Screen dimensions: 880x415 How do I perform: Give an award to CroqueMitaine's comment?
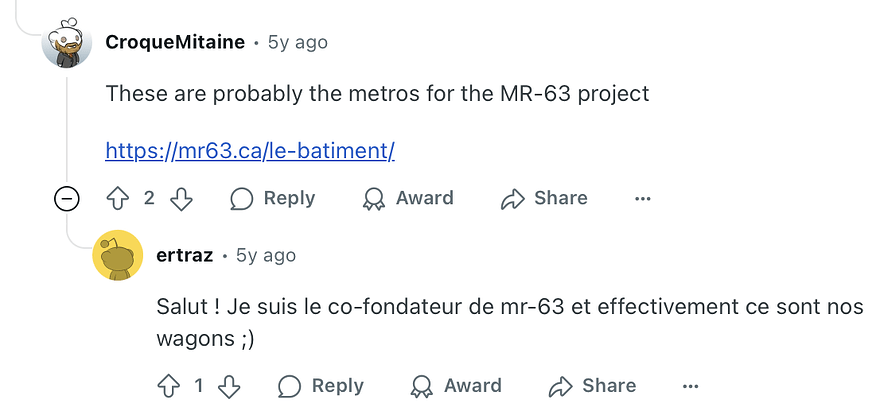[408, 198]
